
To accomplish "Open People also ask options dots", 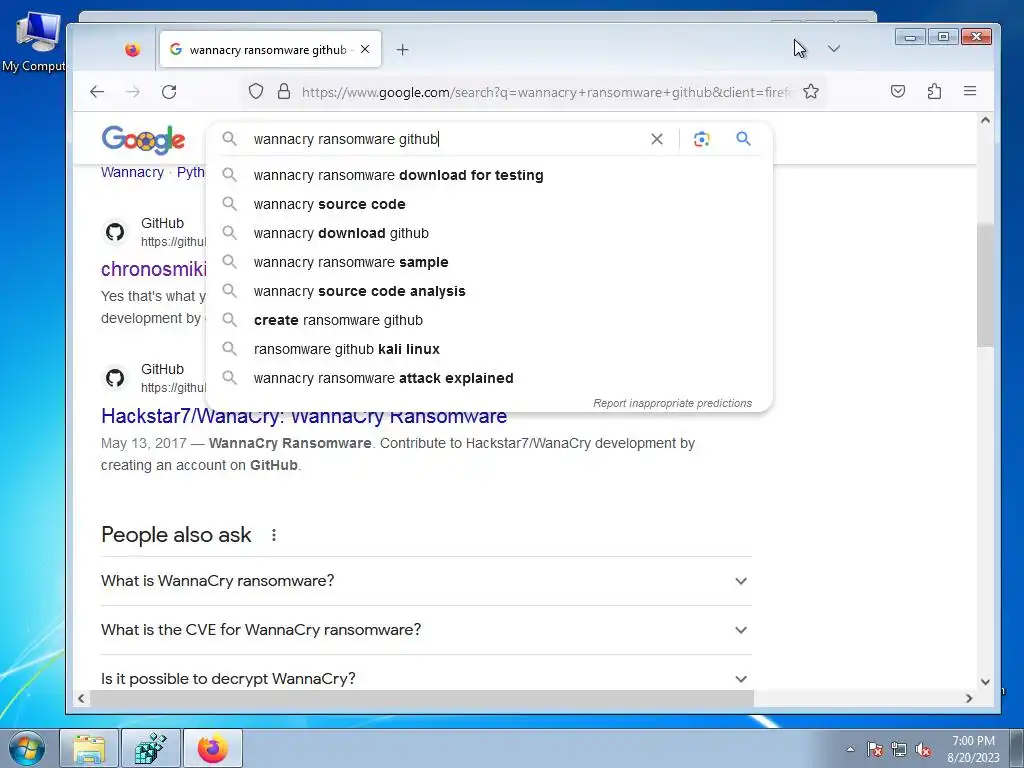I will point(274,535).
